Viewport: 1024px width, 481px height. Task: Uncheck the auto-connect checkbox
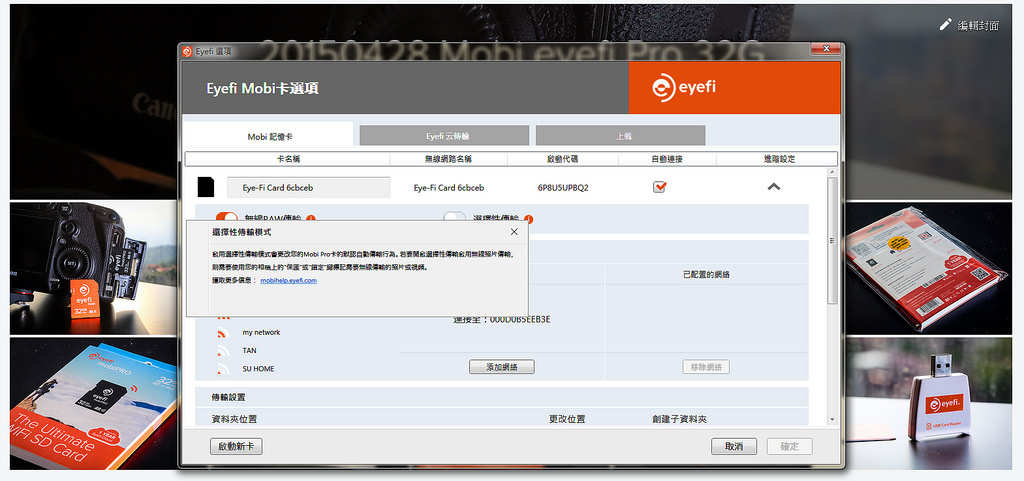(660, 187)
